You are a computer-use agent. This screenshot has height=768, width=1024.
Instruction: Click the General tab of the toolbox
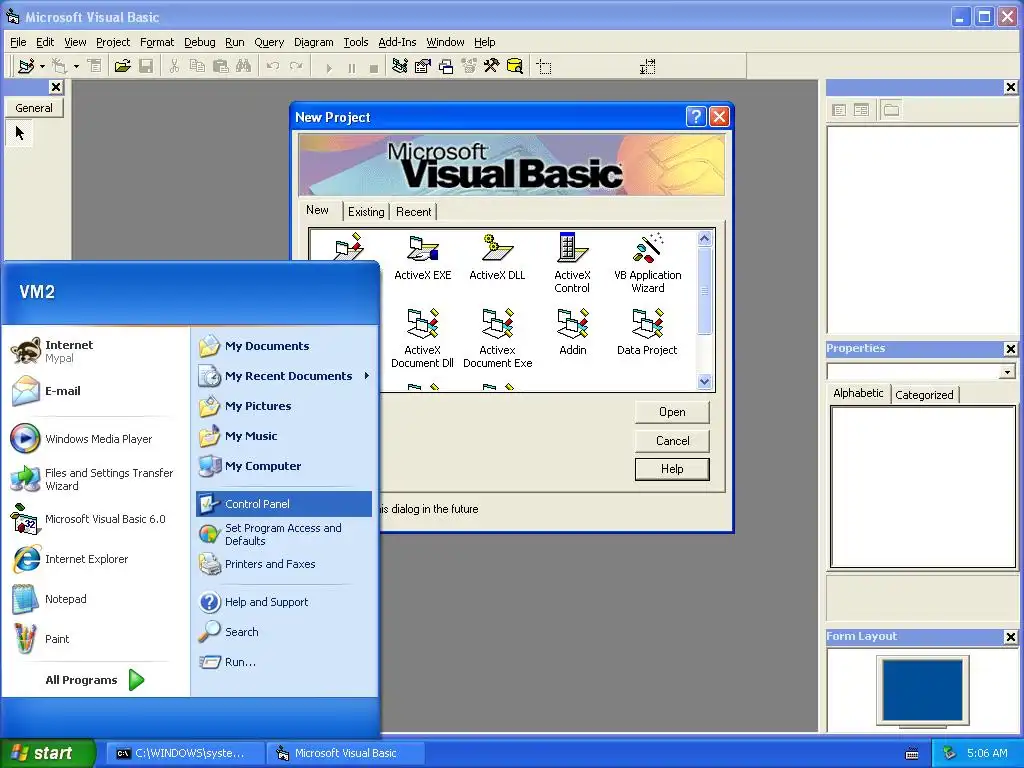click(x=34, y=108)
